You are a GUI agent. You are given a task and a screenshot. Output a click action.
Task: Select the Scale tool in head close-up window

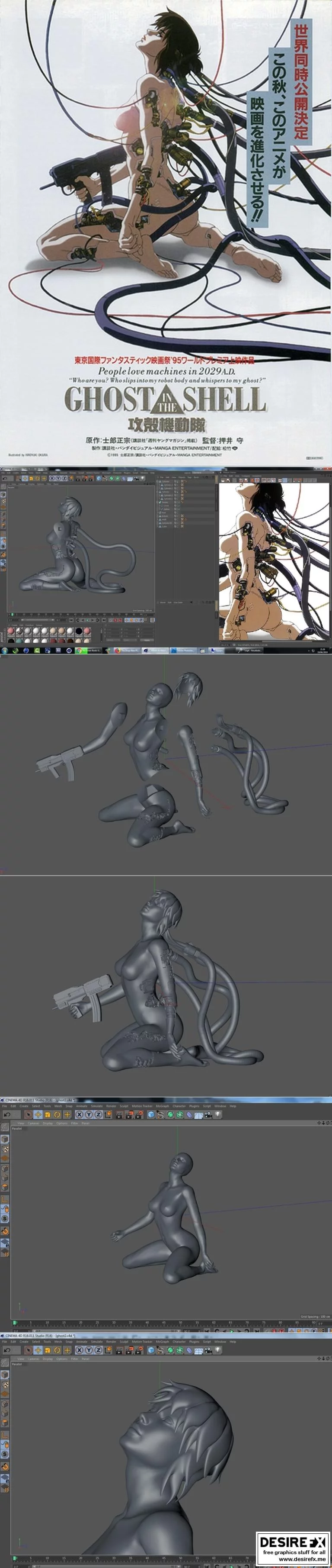point(48,1350)
